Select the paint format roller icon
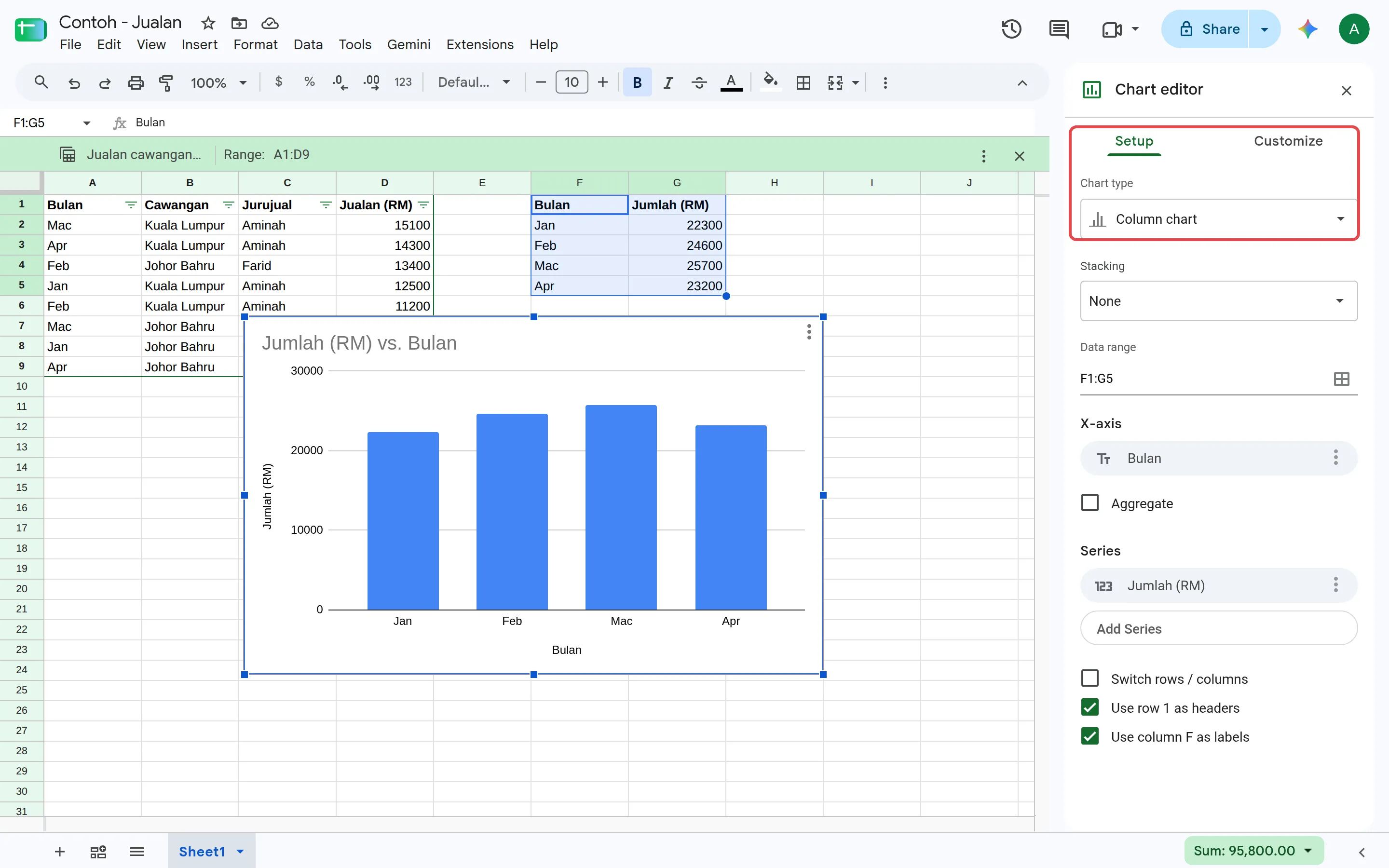This screenshot has width=1389, height=868. tap(166, 82)
